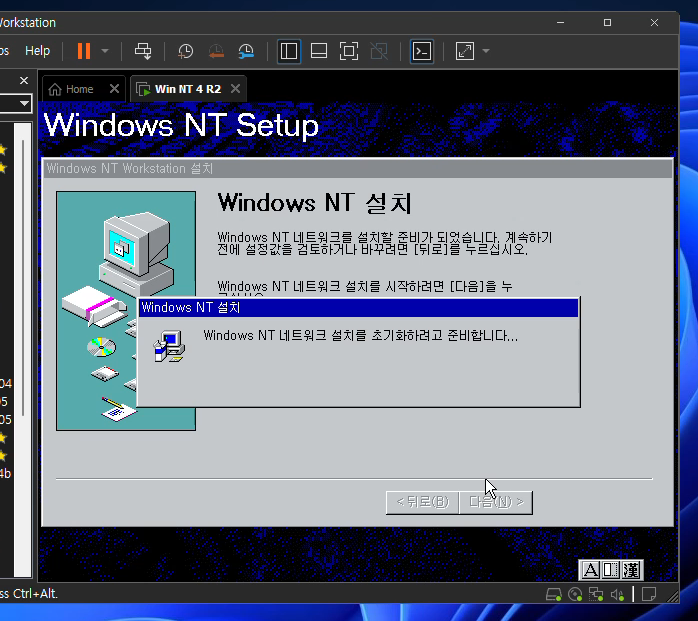698x621 pixels.
Task: Revert the virtual machine to previous snapshot
Action: (x=216, y=51)
